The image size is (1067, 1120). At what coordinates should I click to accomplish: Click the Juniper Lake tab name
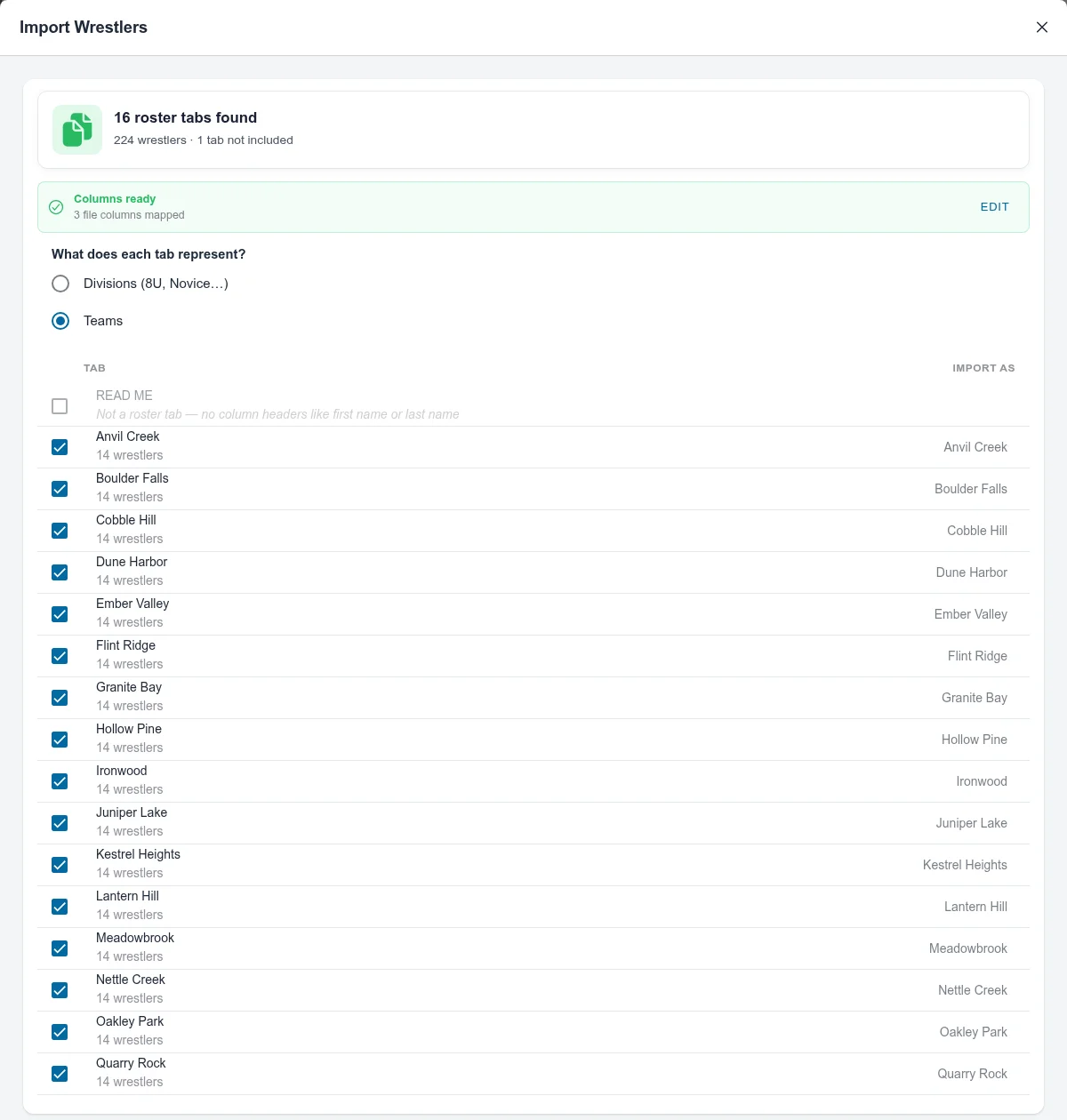pyautogui.click(x=132, y=812)
